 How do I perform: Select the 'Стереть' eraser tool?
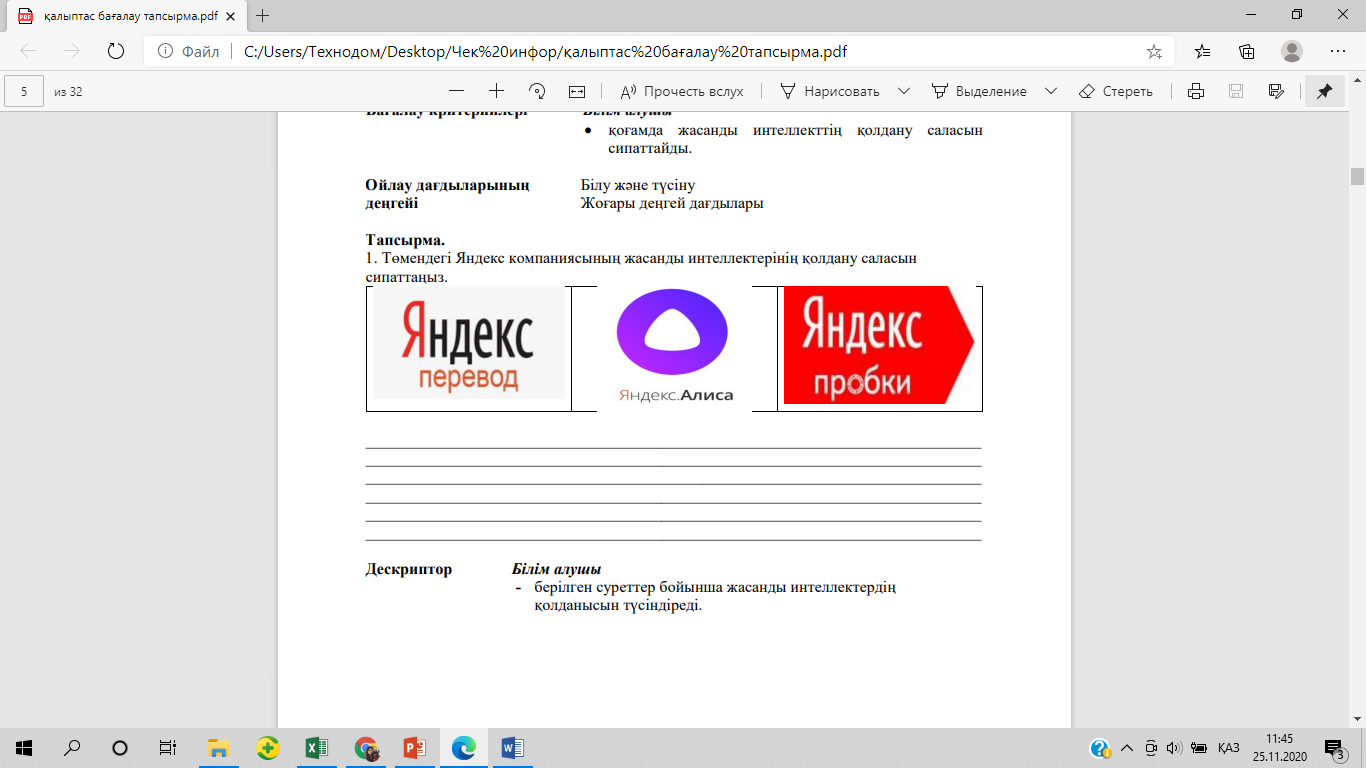coord(1116,91)
